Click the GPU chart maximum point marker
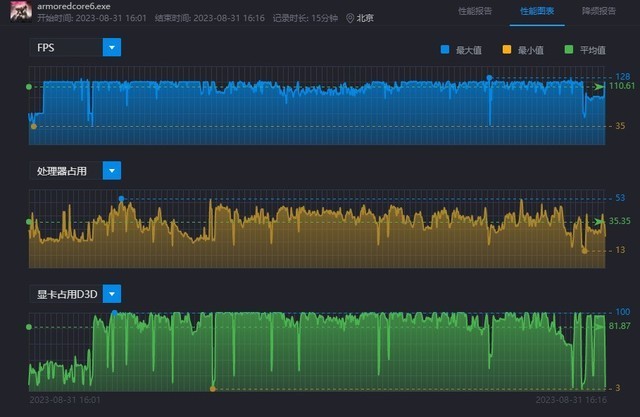Viewport: 640px width, 417px height. tap(115, 313)
